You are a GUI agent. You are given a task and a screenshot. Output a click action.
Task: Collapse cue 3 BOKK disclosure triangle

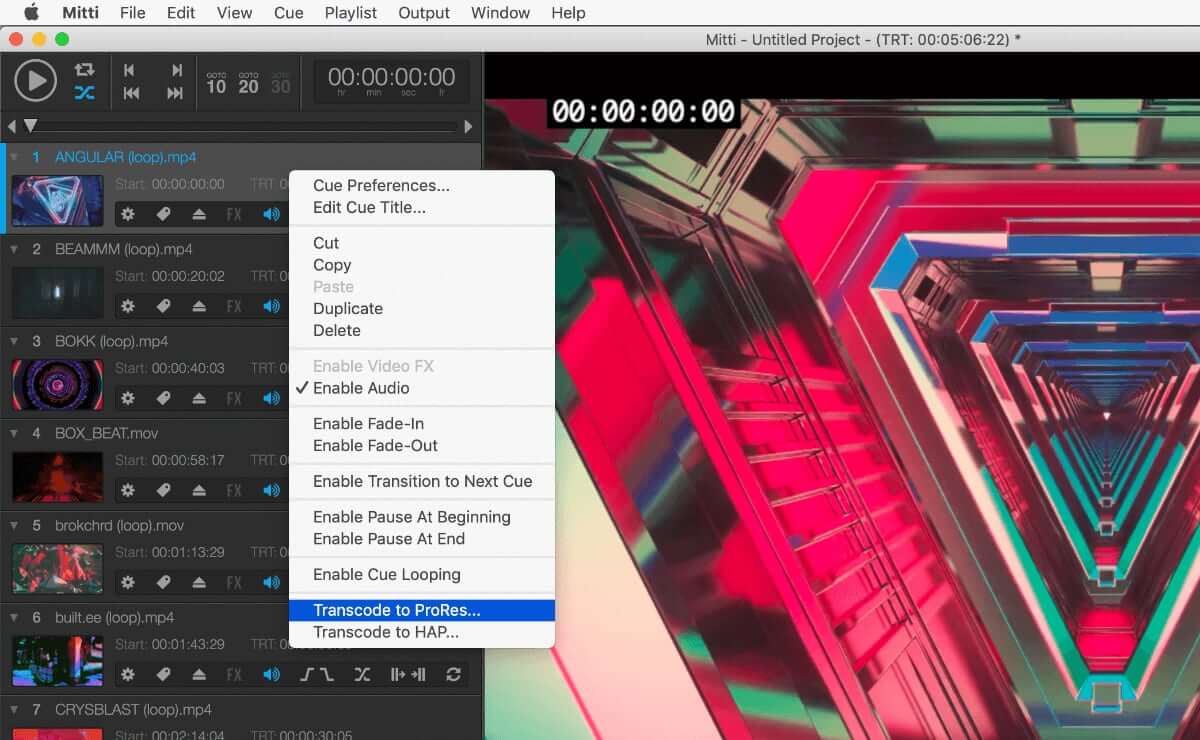pos(14,341)
